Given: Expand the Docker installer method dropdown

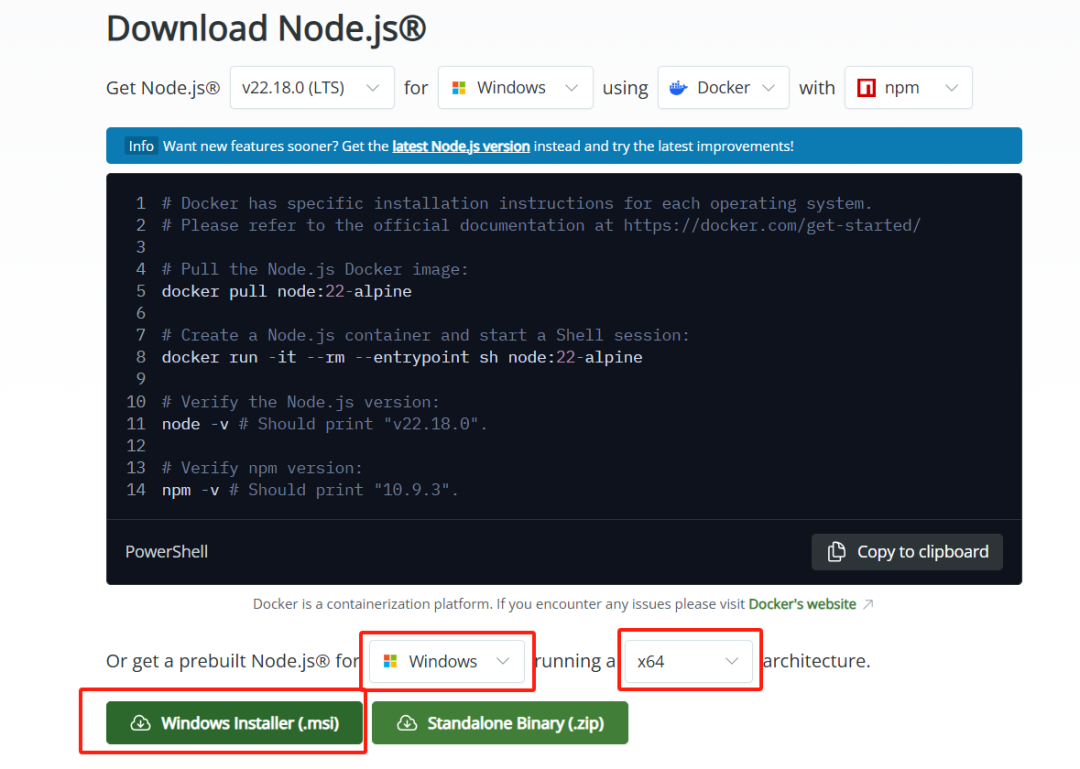Looking at the screenshot, I should pyautogui.click(x=722, y=88).
